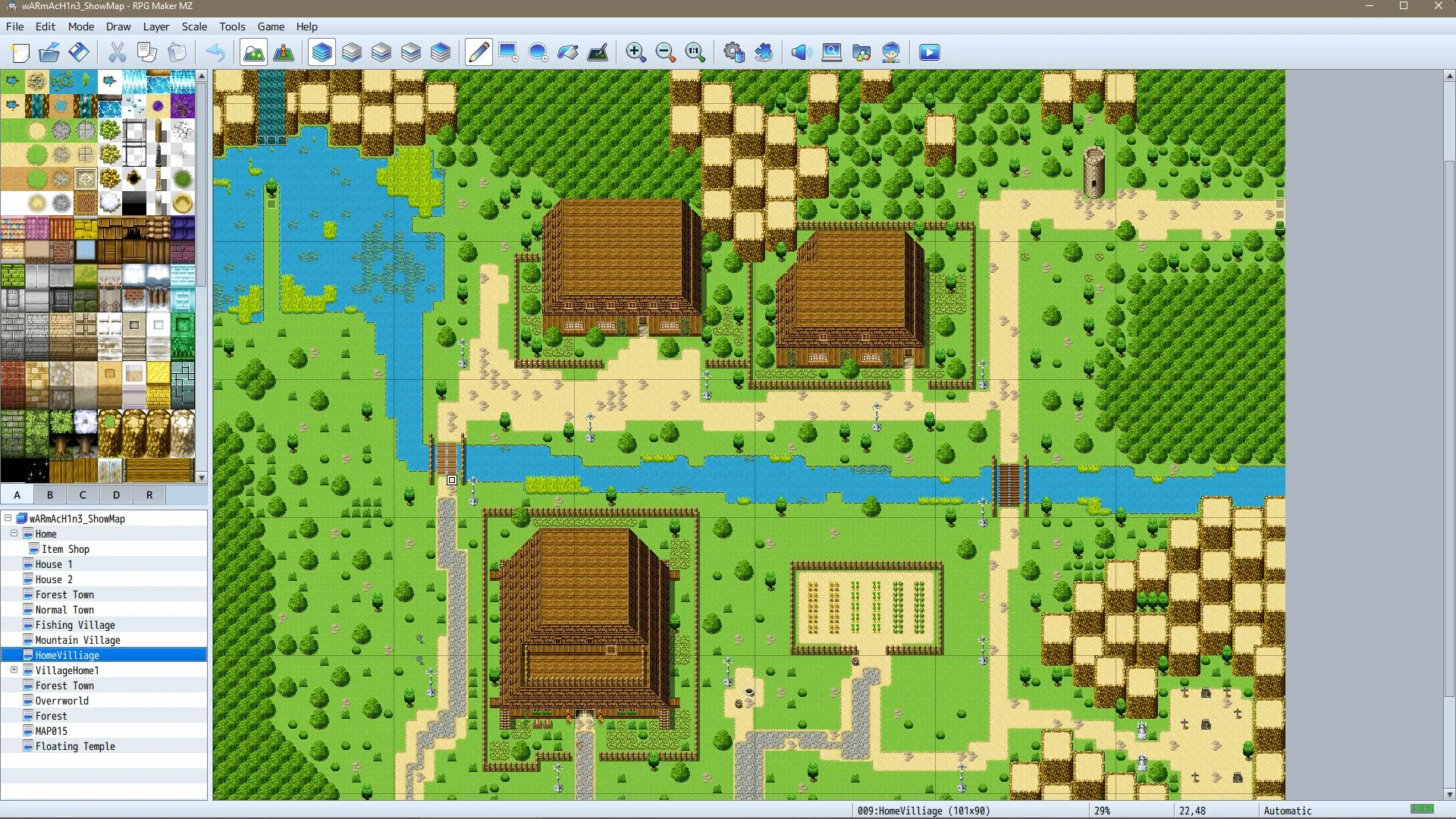Open the Resource Manager icon

pyautogui.click(x=861, y=52)
